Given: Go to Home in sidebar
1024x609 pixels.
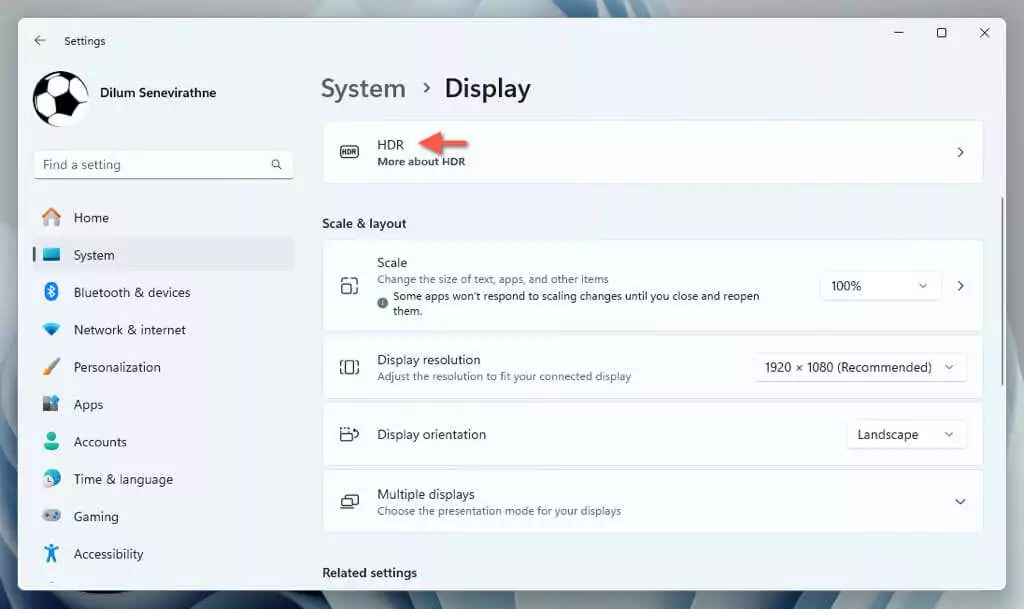Looking at the screenshot, I should [x=163, y=217].
